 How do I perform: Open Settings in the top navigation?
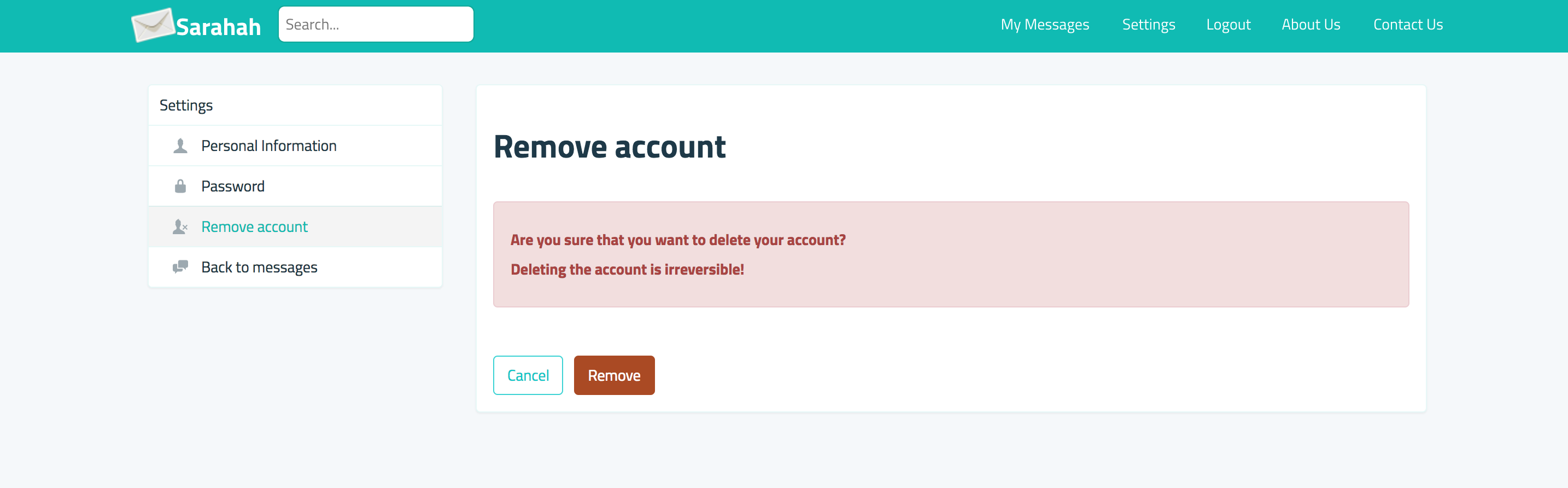(x=1149, y=25)
